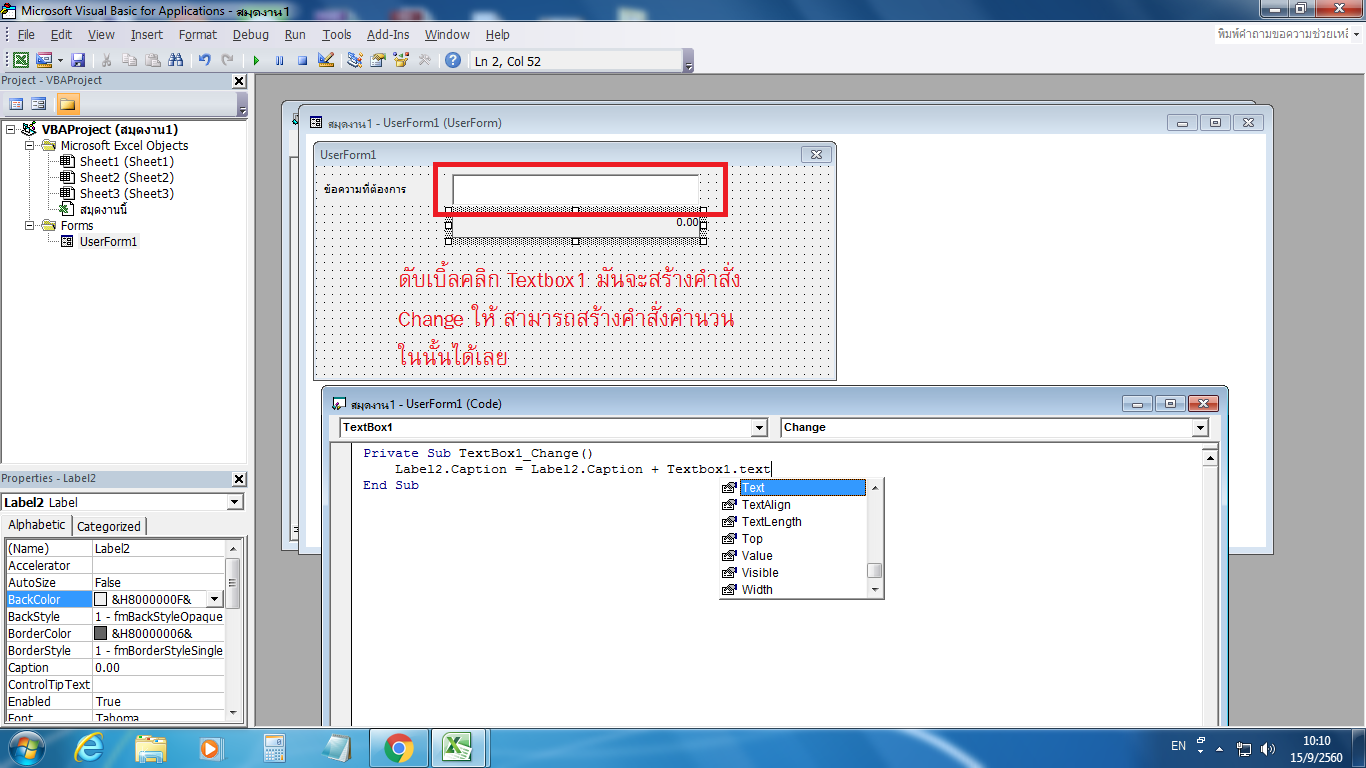Click View Code icon in Project panel
1366x768 pixels.
[16, 104]
